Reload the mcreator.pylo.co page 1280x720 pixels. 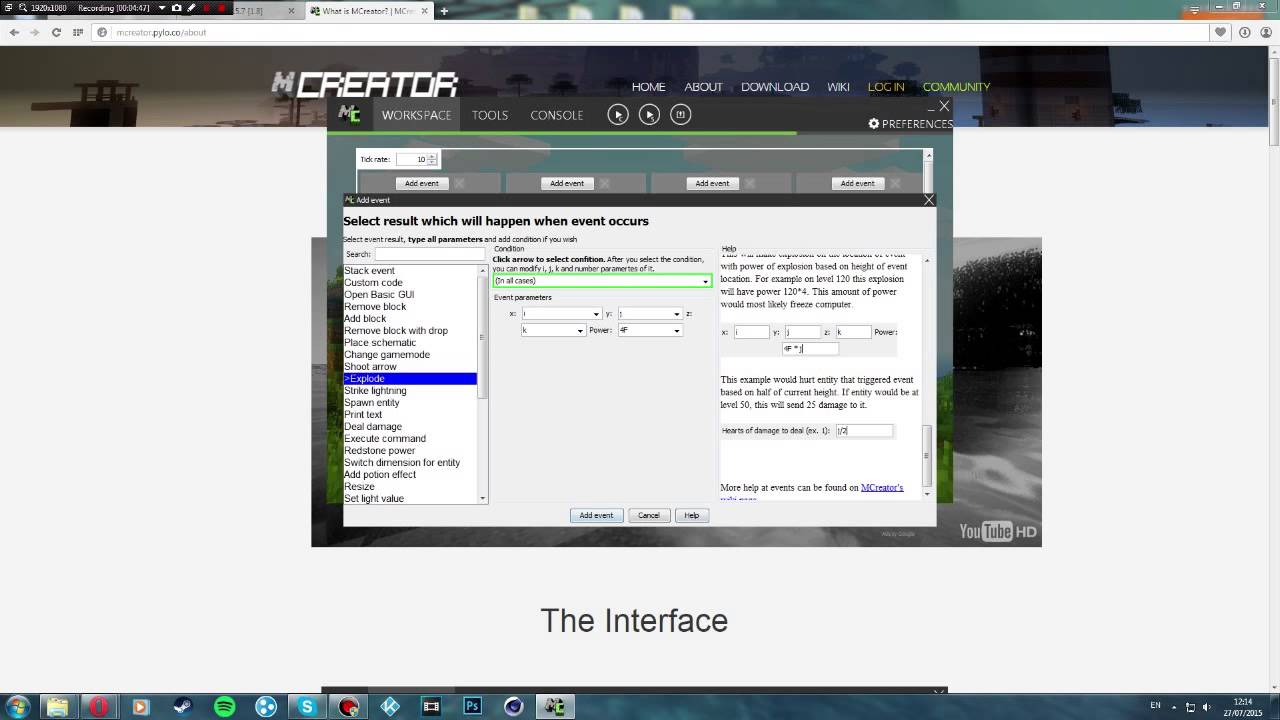pos(56,32)
